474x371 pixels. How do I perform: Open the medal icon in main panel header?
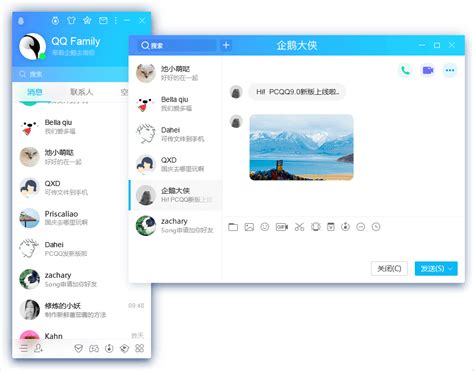[55, 21]
